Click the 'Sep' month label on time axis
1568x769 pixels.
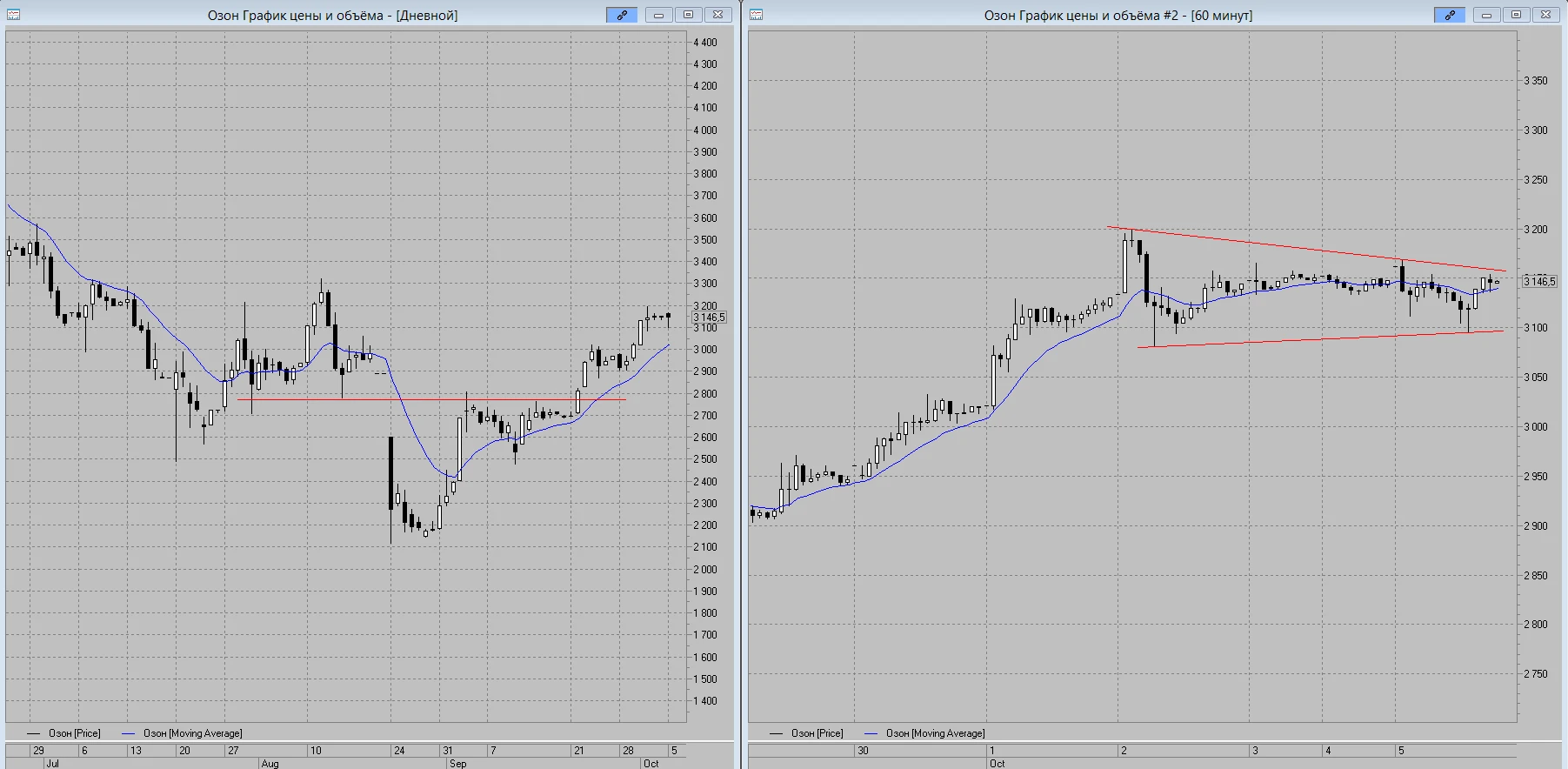tap(457, 763)
